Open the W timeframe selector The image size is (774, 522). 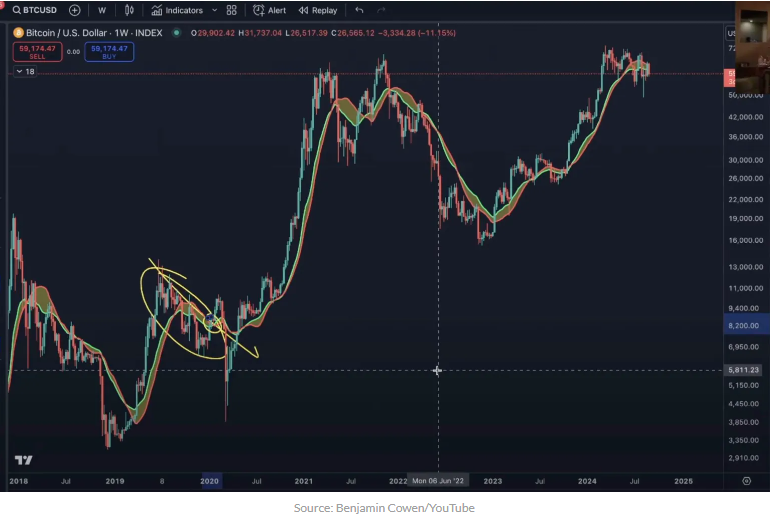(x=102, y=10)
